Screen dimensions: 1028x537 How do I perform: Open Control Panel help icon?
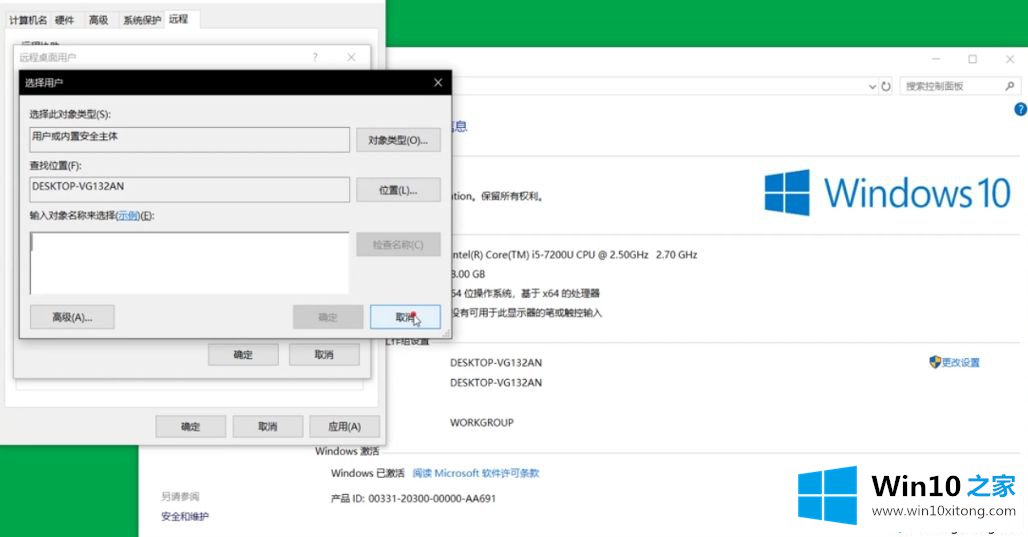pos(1021,109)
